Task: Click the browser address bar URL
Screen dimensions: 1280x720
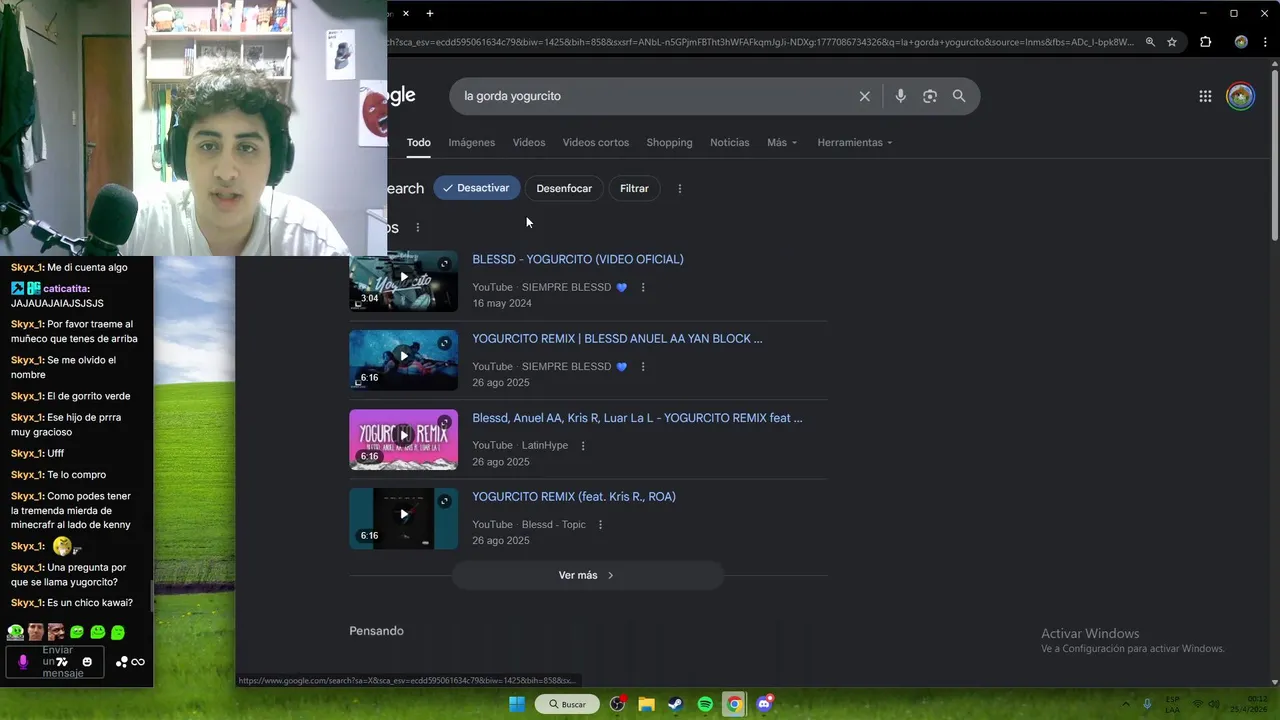Action: pyautogui.click(x=760, y=42)
